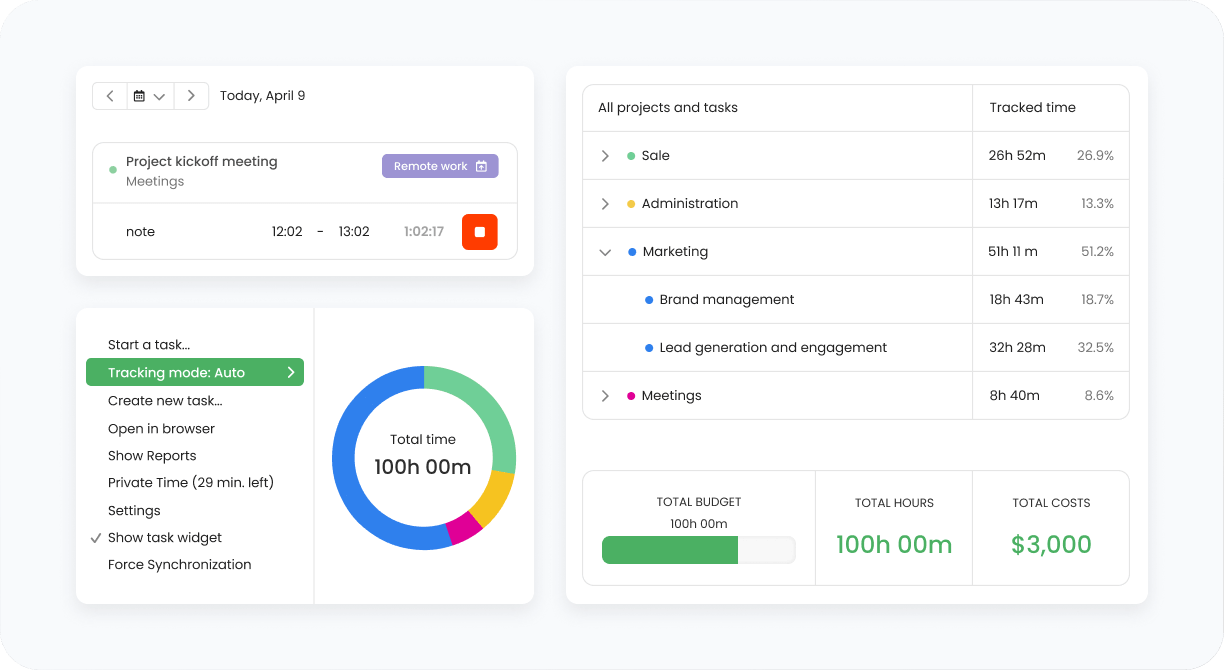Toggle Show task widget checkmark
Image resolution: width=1224 pixels, height=671 pixels.
[x=96, y=538]
